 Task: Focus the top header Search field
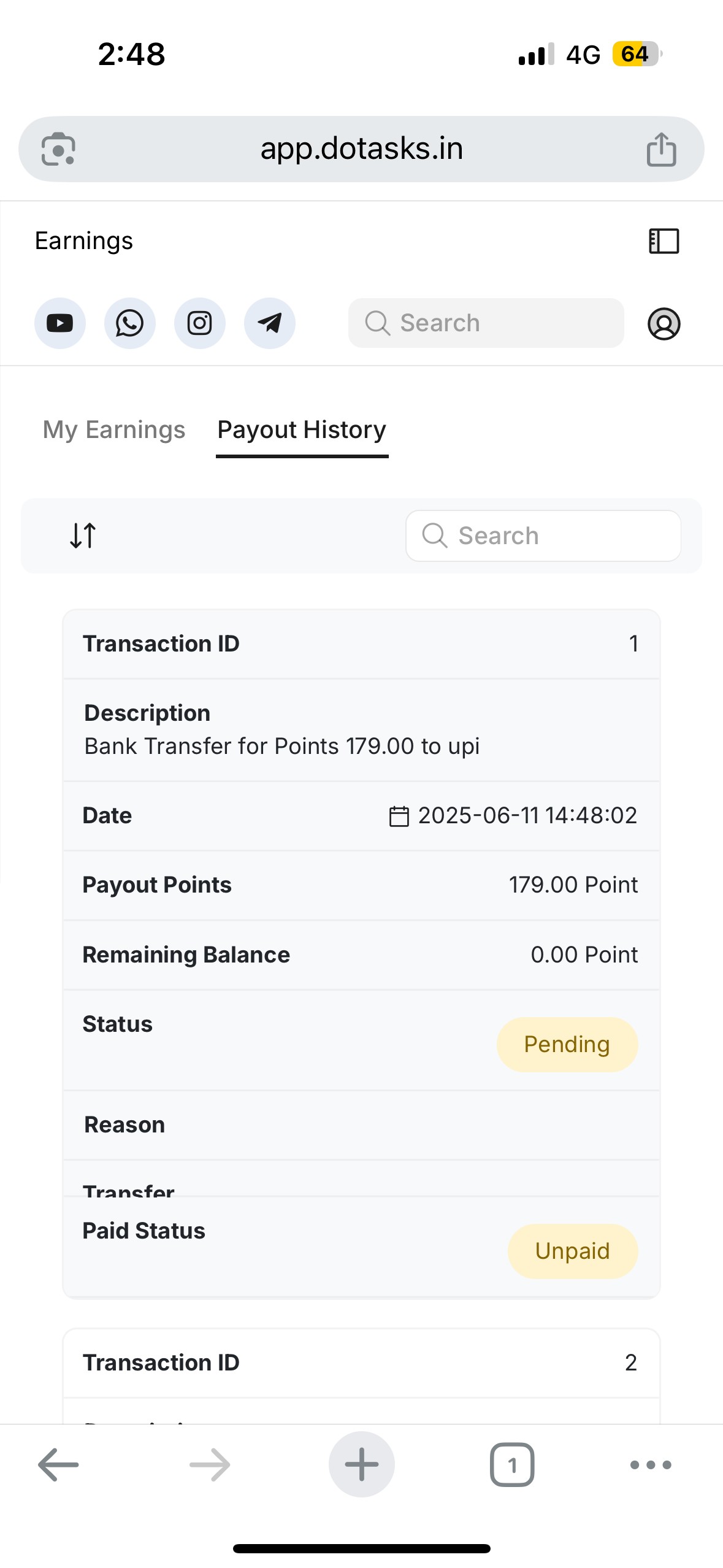pyautogui.click(x=486, y=323)
